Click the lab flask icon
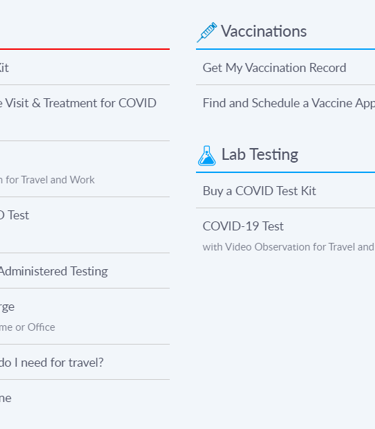375x429 pixels. coord(207,156)
